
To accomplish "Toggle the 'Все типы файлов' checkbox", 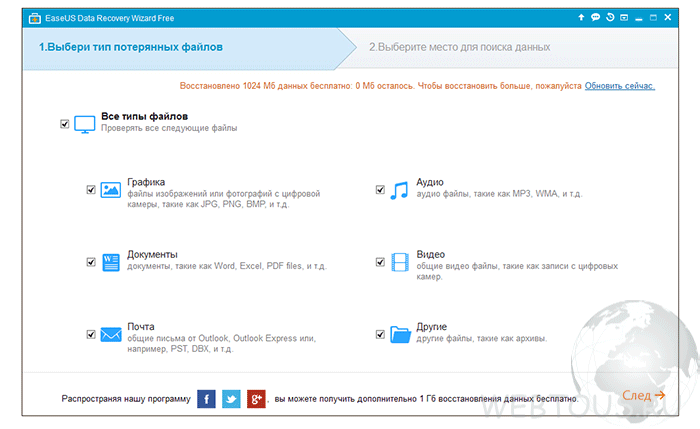I will pos(65,124).
